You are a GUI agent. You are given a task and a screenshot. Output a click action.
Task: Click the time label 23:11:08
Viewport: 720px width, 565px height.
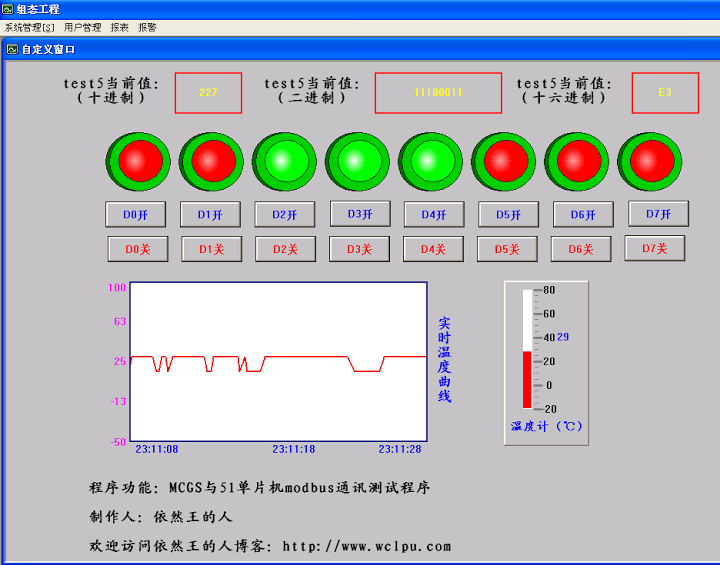coord(157,449)
